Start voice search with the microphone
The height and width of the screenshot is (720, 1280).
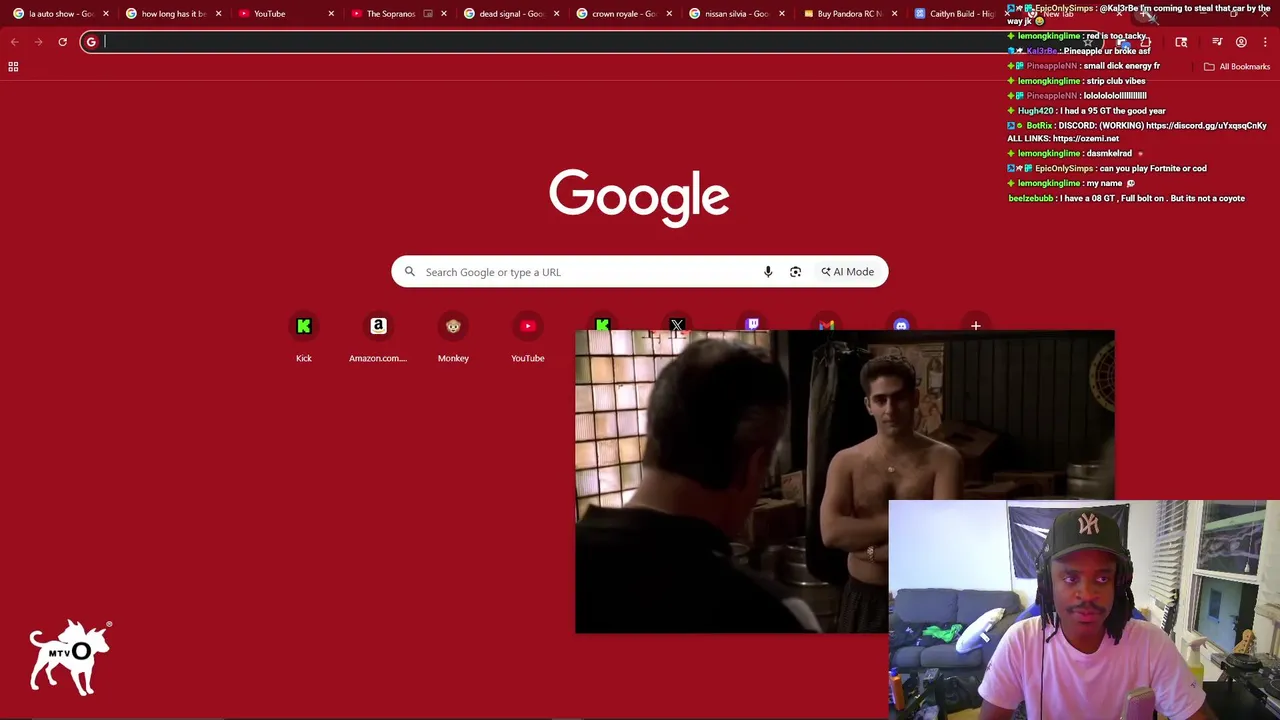768,272
